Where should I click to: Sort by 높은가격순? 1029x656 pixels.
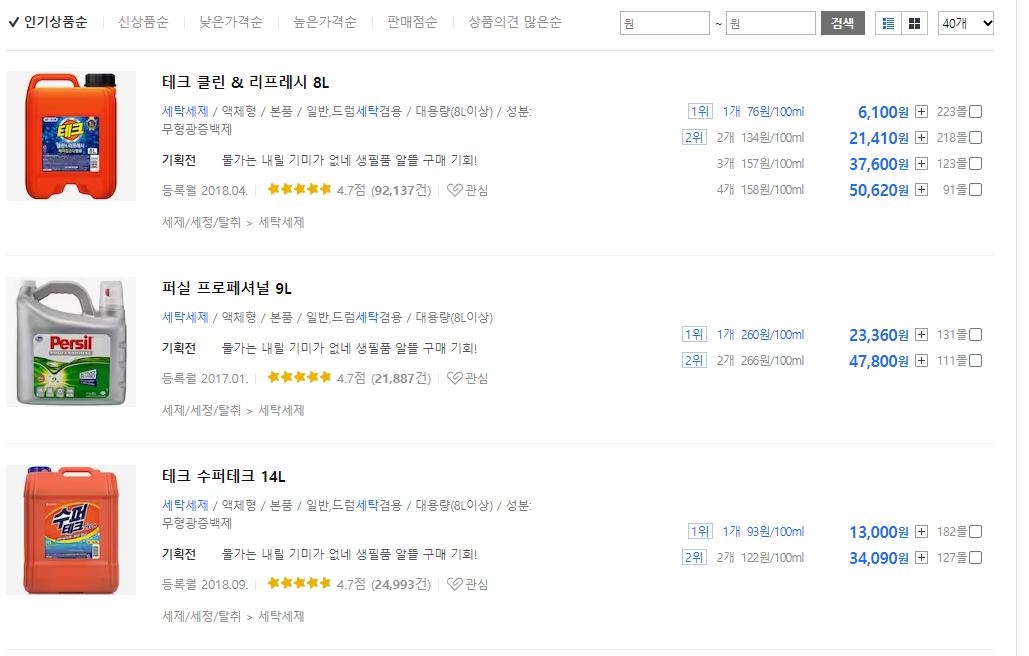325,22
